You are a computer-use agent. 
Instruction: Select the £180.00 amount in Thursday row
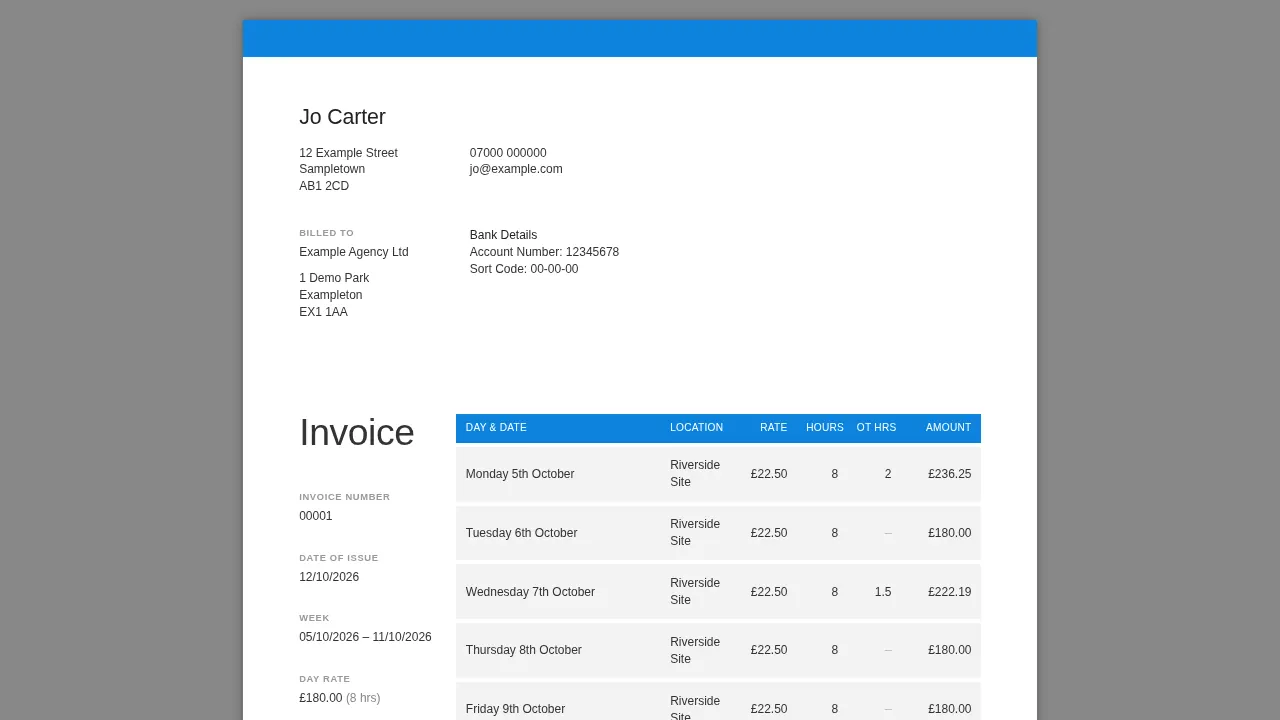point(950,650)
